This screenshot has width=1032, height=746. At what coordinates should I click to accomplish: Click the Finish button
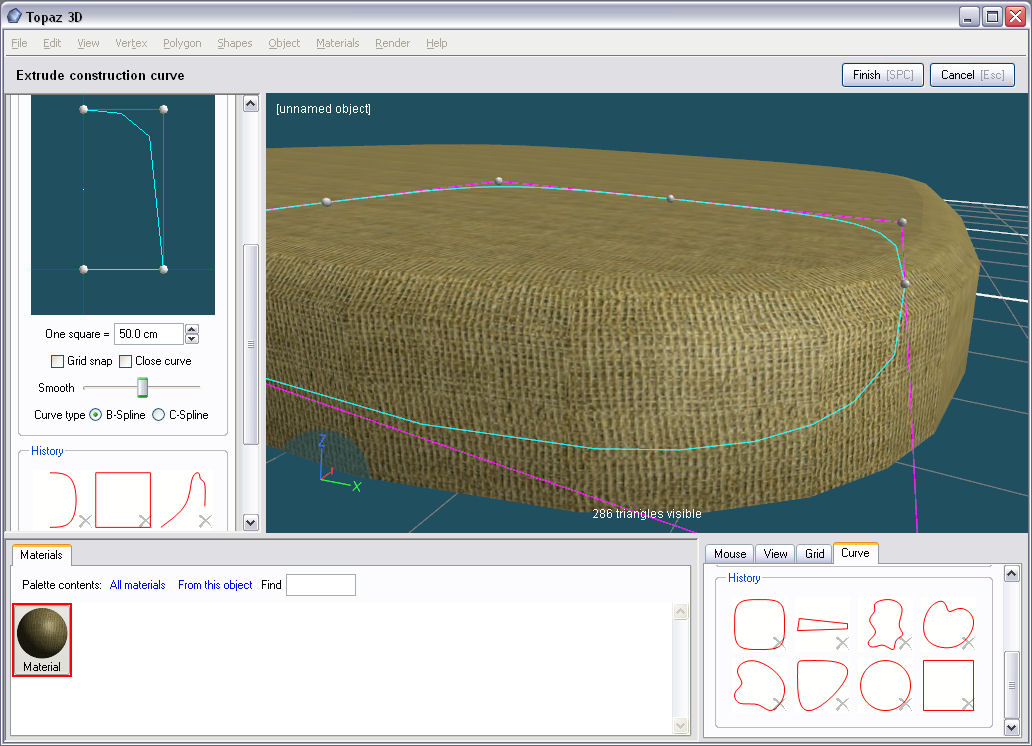tap(883, 75)
